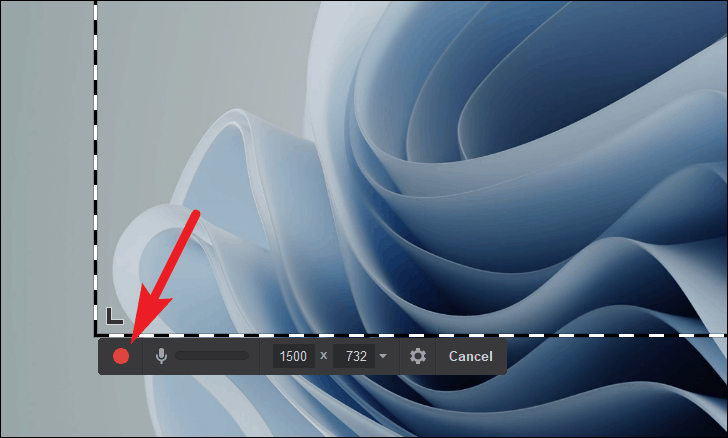
Task: Click the x separator between the dimension fields
Action: pos(324,356)
